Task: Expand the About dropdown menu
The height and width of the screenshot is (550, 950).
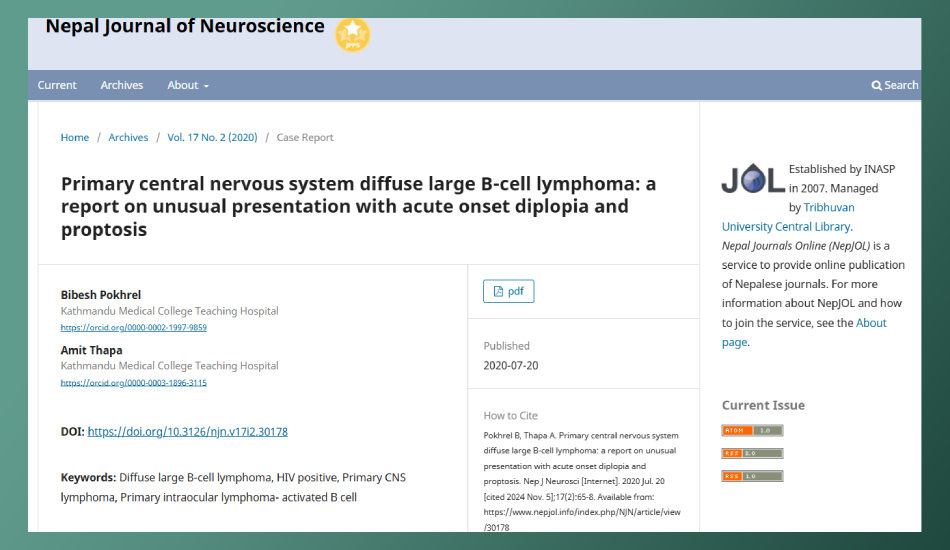Action: point(188,85)
